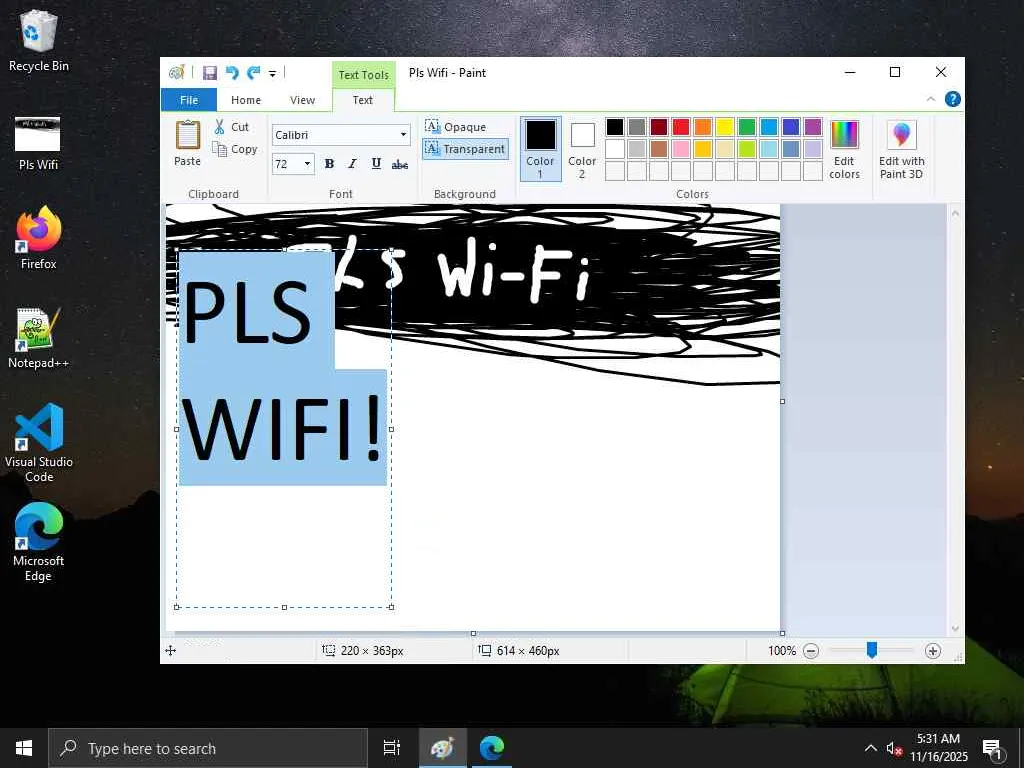Screen dimensions: 1024x768
Task: Copy the selected text
Action: pyautogui.click(x=235, y=150)
